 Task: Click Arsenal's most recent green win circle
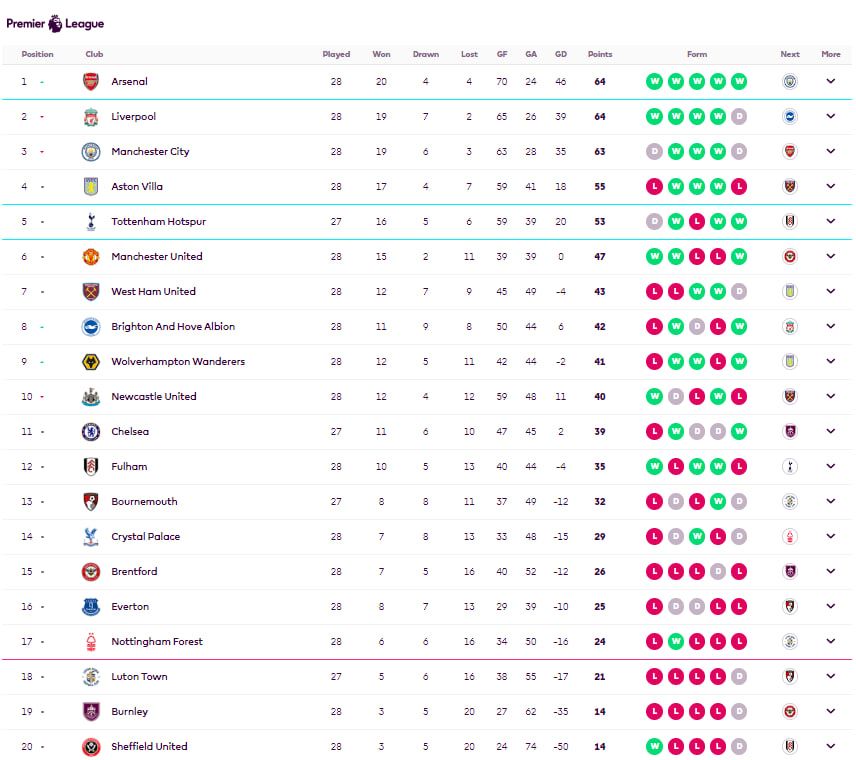pos(739,82)
